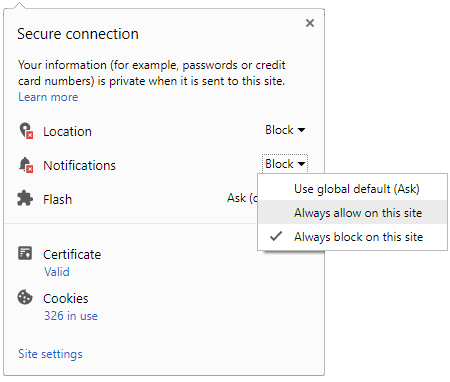Open the Learn more link
Screen dimensions: 450x382
click(x=48, y=97)
